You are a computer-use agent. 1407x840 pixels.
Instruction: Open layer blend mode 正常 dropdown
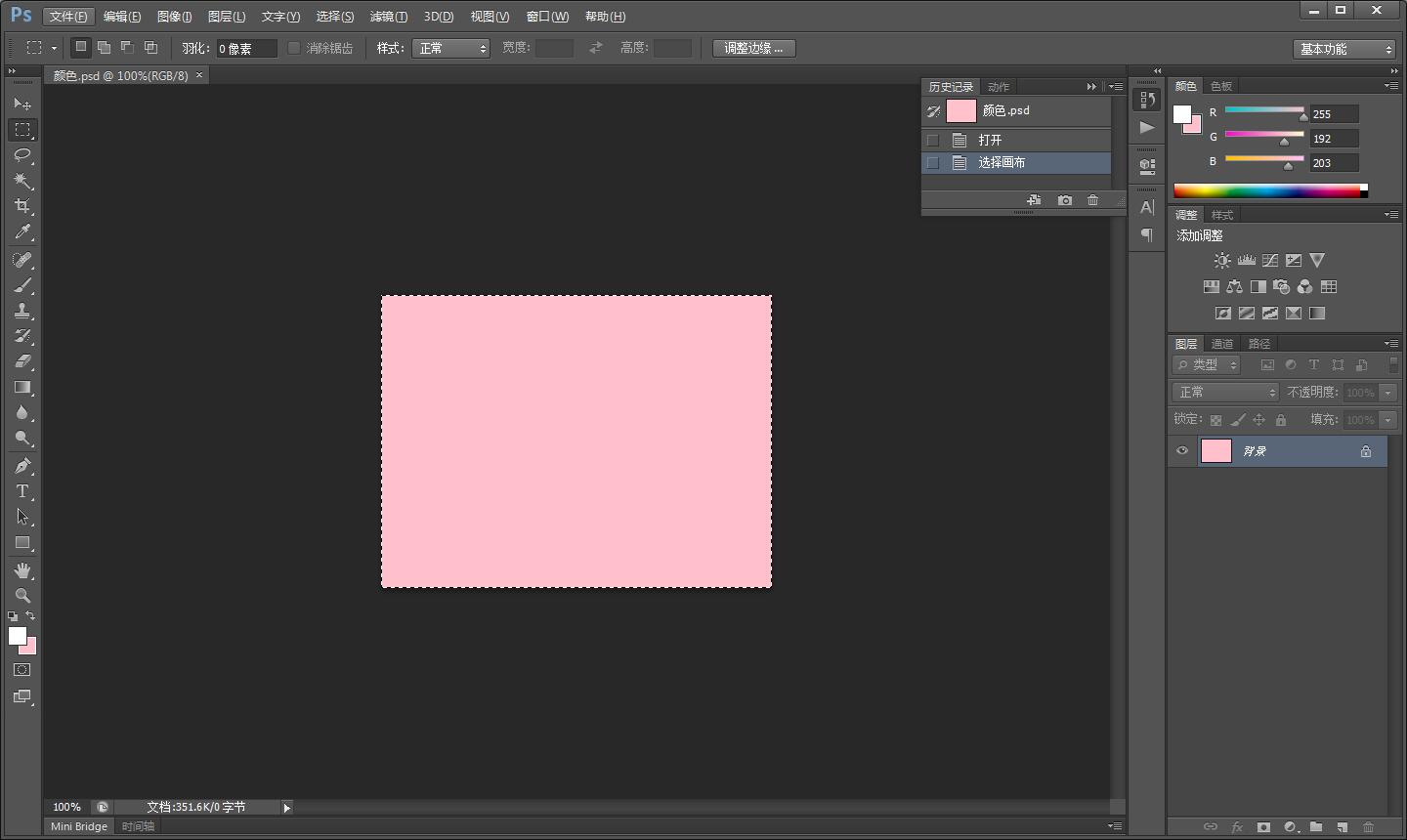pyautogui.click(x=1225, y=392)
